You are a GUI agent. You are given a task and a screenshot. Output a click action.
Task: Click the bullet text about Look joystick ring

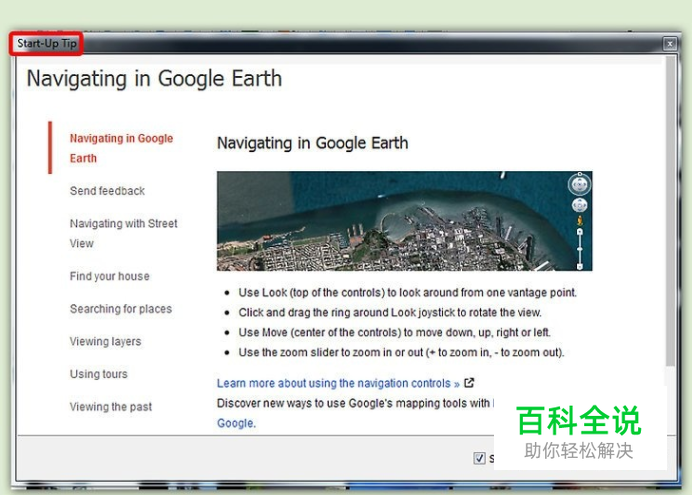(390, 312)
